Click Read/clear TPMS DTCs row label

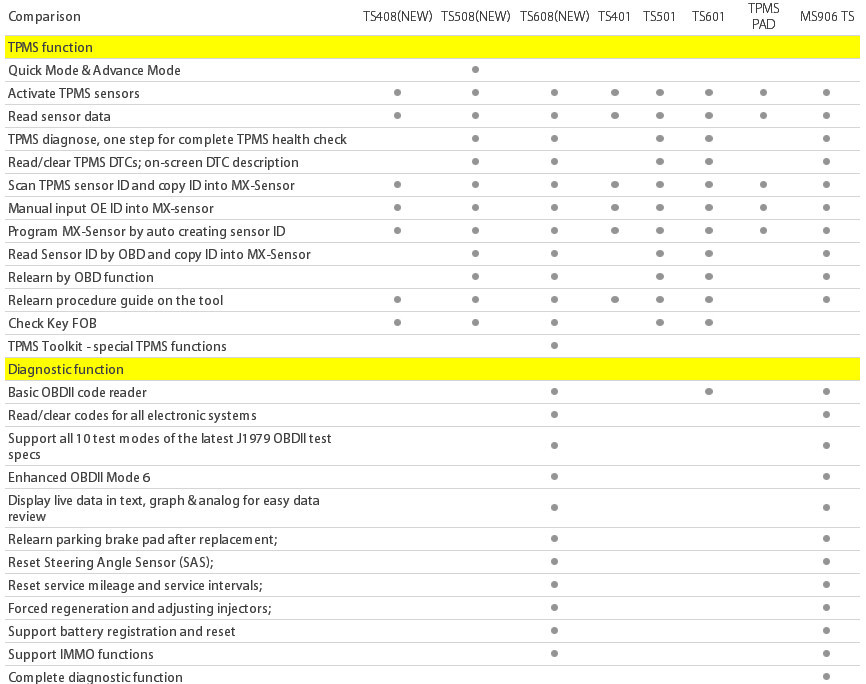coord(153,162)
